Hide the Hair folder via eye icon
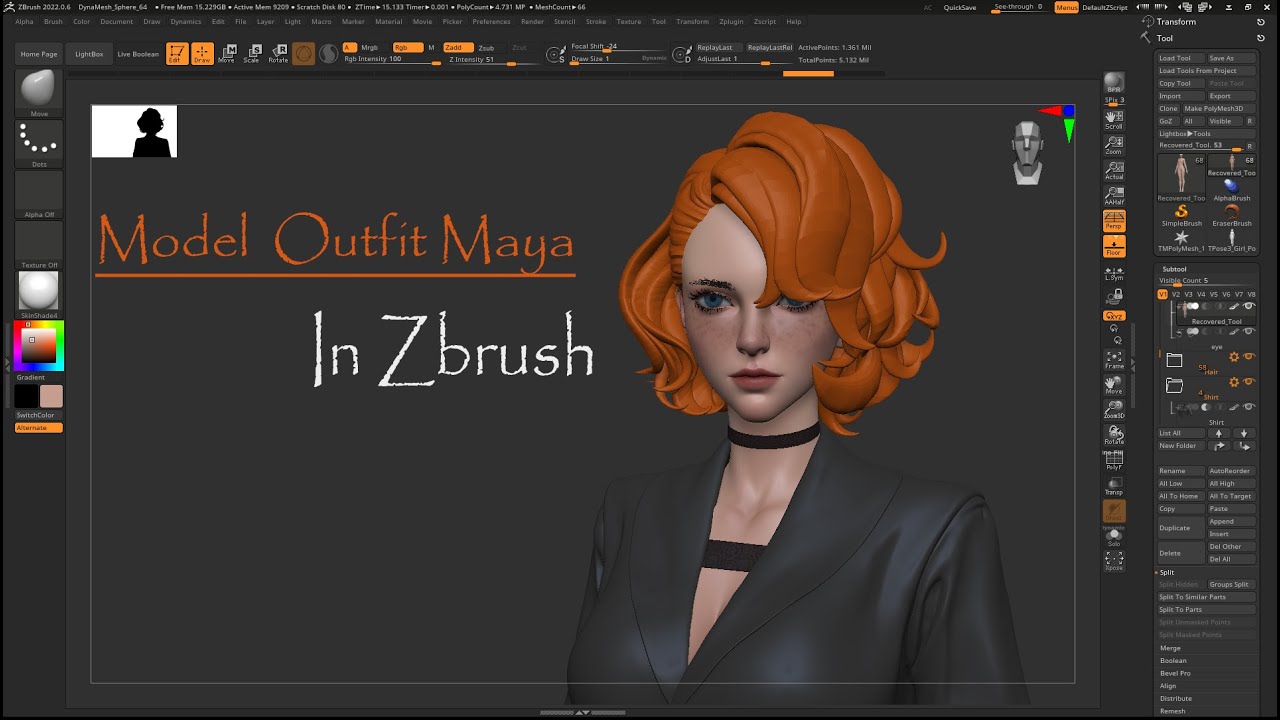The image size is (1280, 720). click(1249, 357)
